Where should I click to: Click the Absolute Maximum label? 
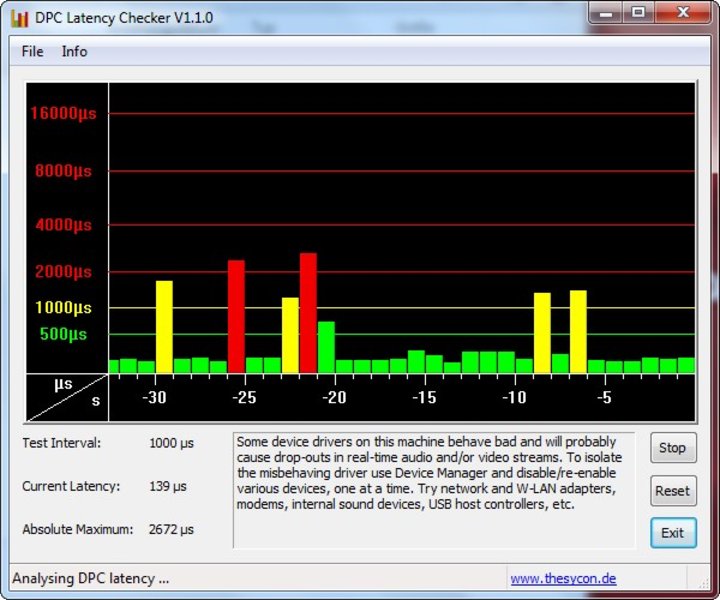pos(78,529)
